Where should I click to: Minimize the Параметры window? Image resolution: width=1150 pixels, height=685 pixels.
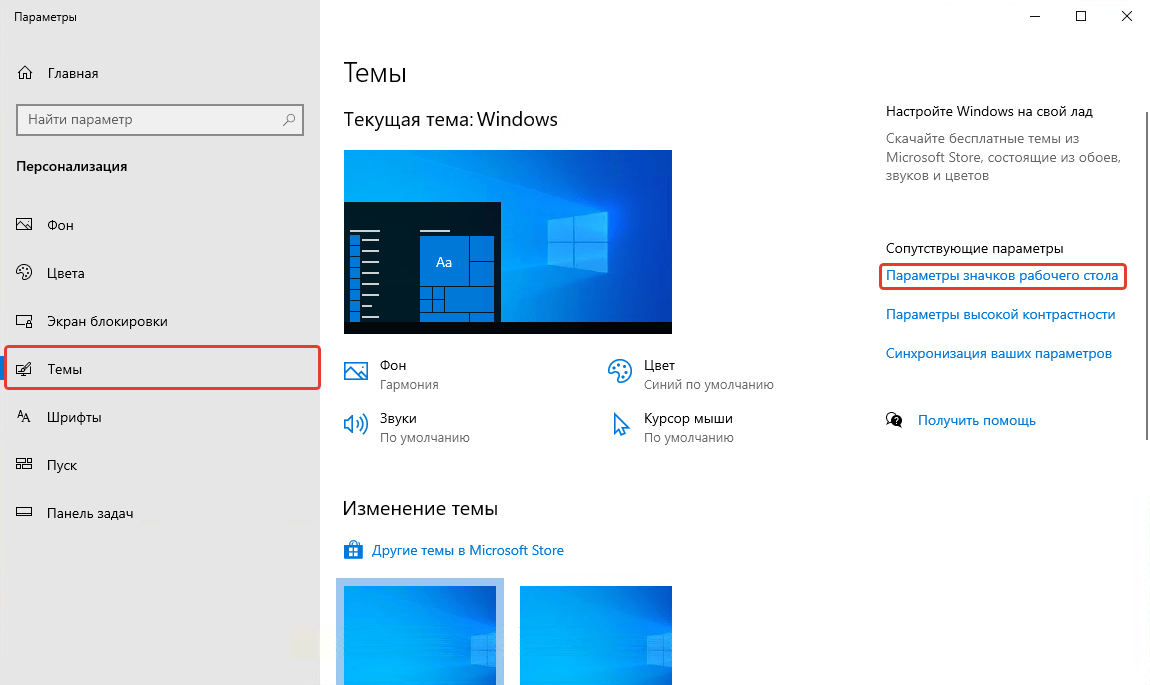point(1035,16)
